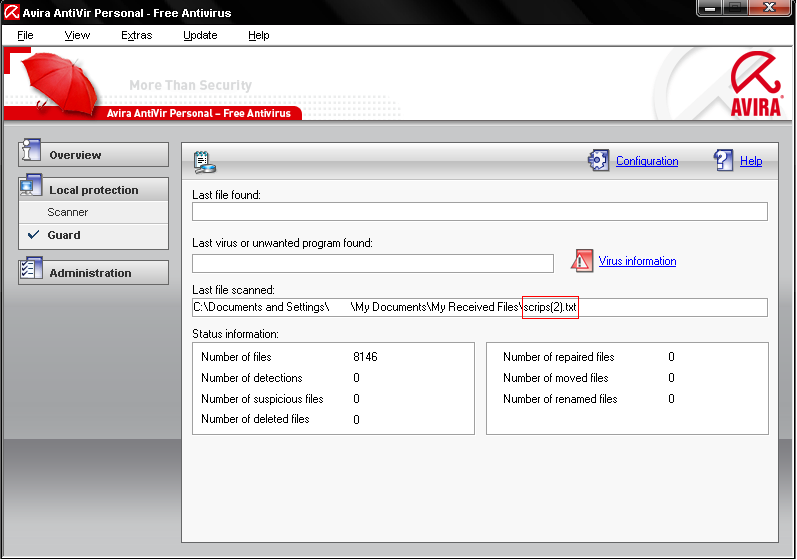Select the Guard item
The width and height of the screenshot is (797, 560).
click(x=94, y=235)
